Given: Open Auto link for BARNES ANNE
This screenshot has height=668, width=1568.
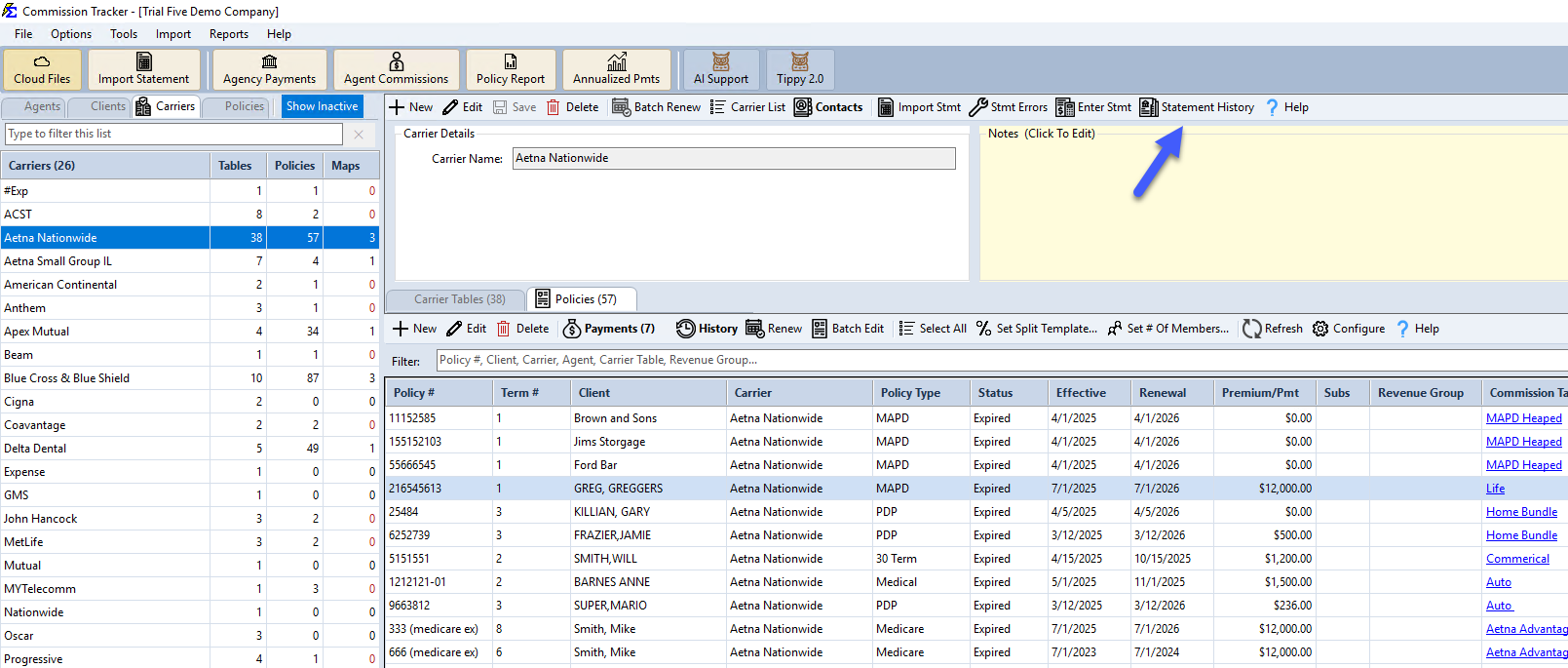Looking at the screenshot, I should pyautogui.click(x=1498, y=582).
